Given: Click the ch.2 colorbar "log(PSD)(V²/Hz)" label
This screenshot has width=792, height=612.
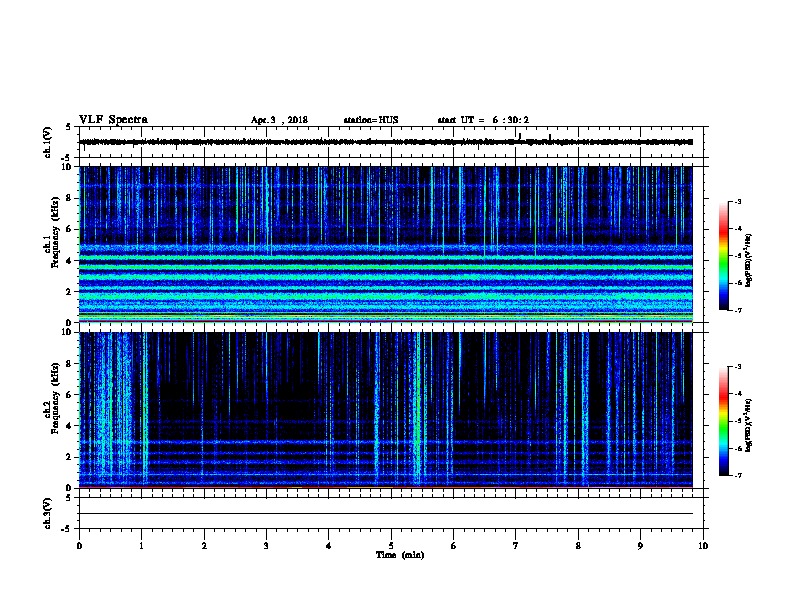Looking at the screenshot, I should (749, 425).
